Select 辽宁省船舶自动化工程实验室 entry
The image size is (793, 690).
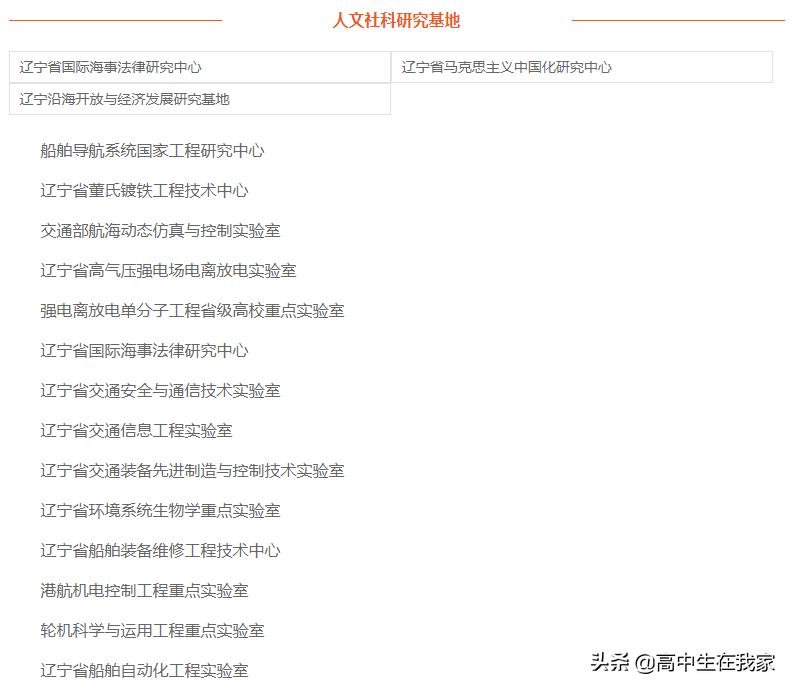pyautogui.click(x=144, y=670)
